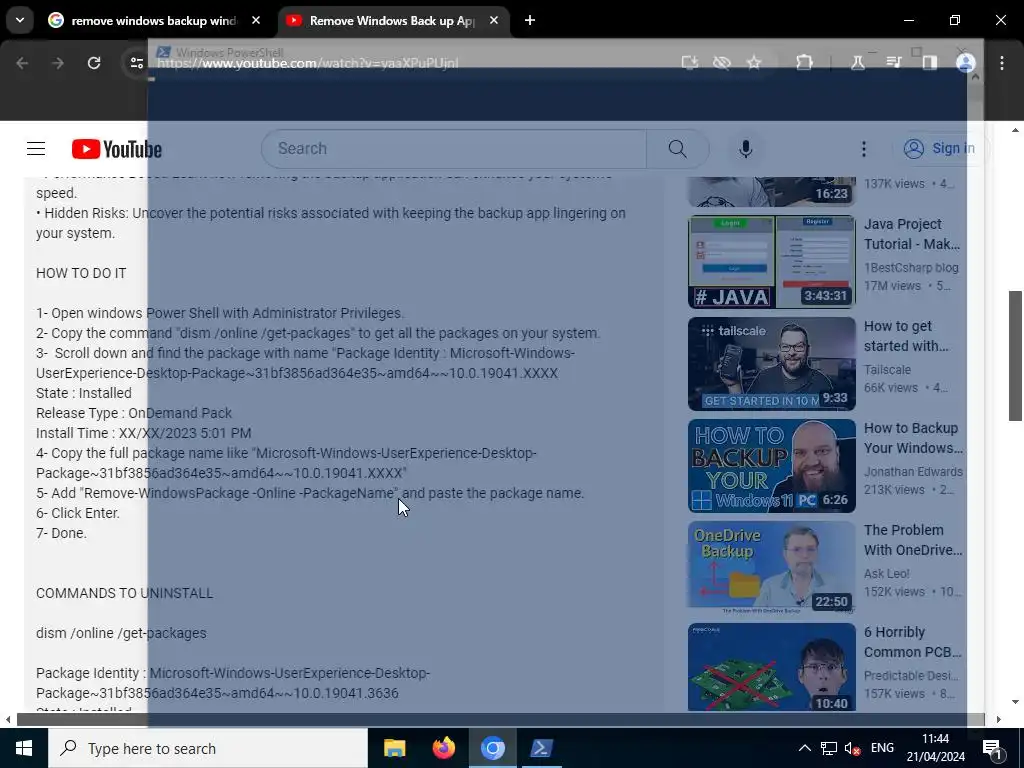The width and height of the screenshot is (1024, 768).
Task: Open 'The Problem With OneDrive...' title
Action: click(x=913, y=540)
